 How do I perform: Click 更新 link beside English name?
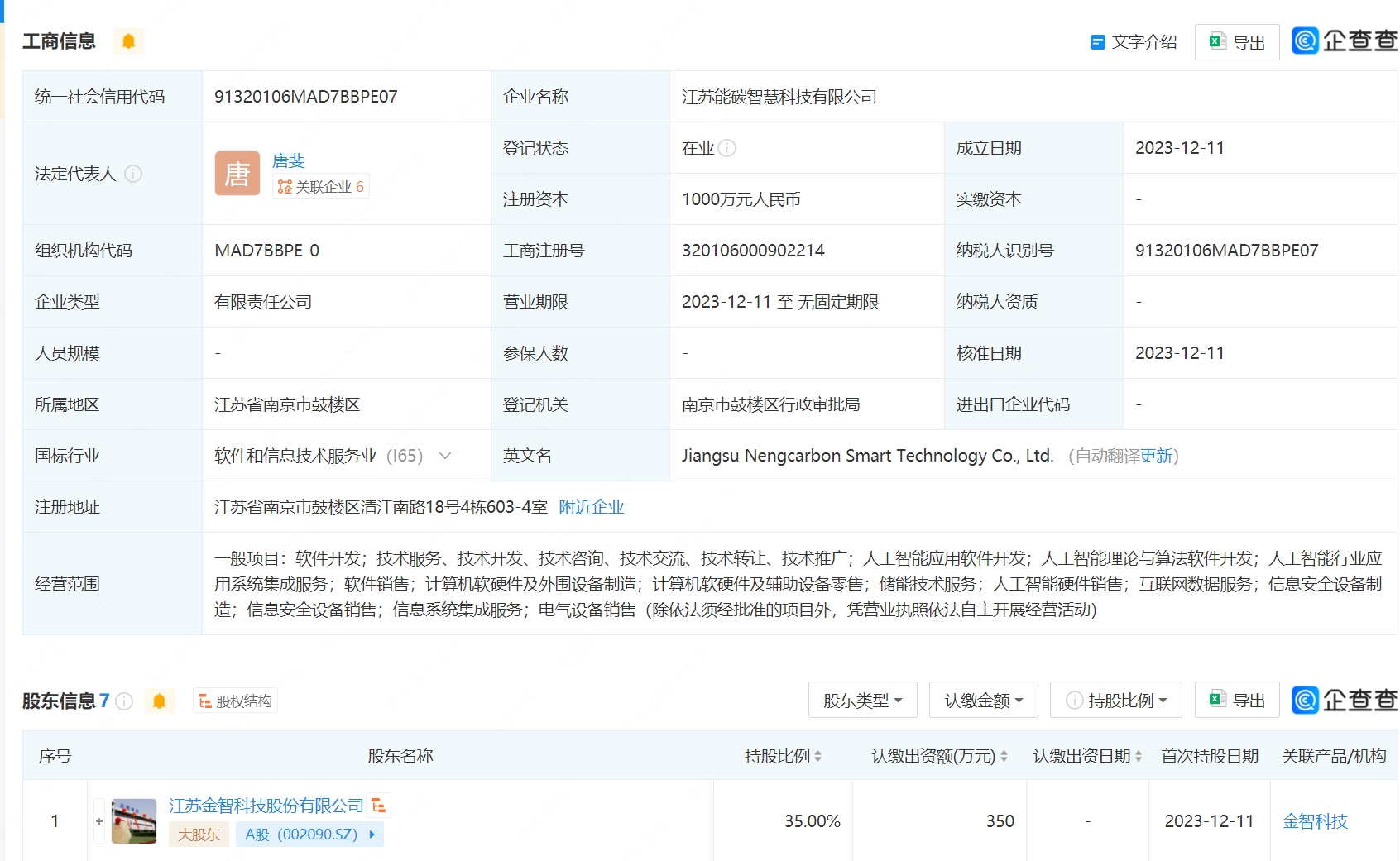pos(1156,456)
